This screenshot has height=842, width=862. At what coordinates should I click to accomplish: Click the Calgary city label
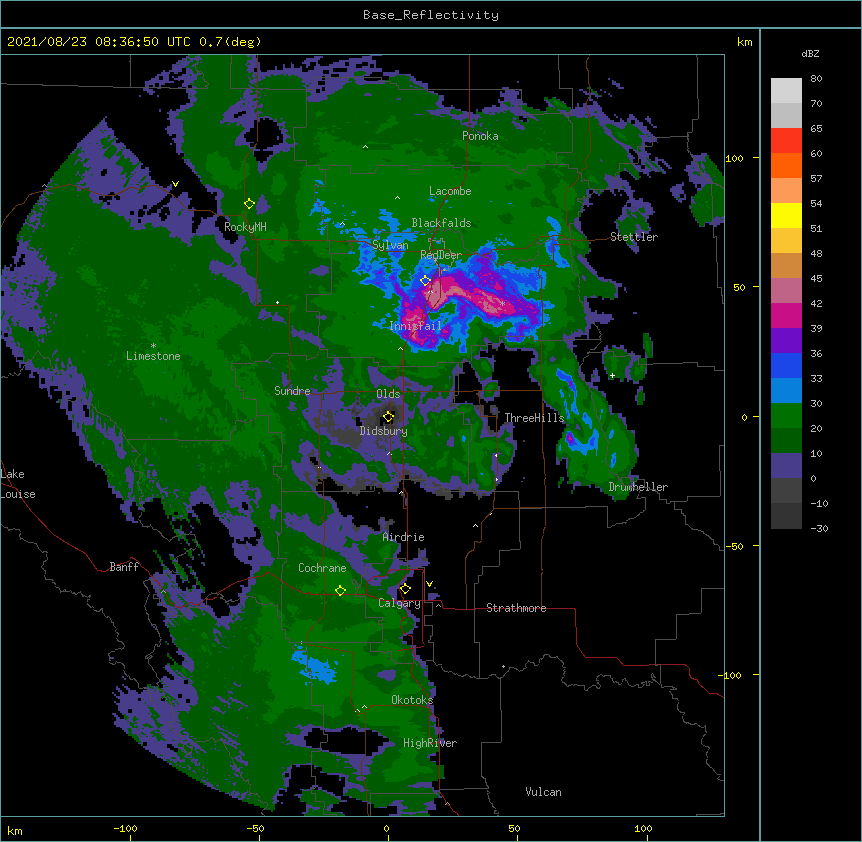pyautogui.click(x=399, y=603)
